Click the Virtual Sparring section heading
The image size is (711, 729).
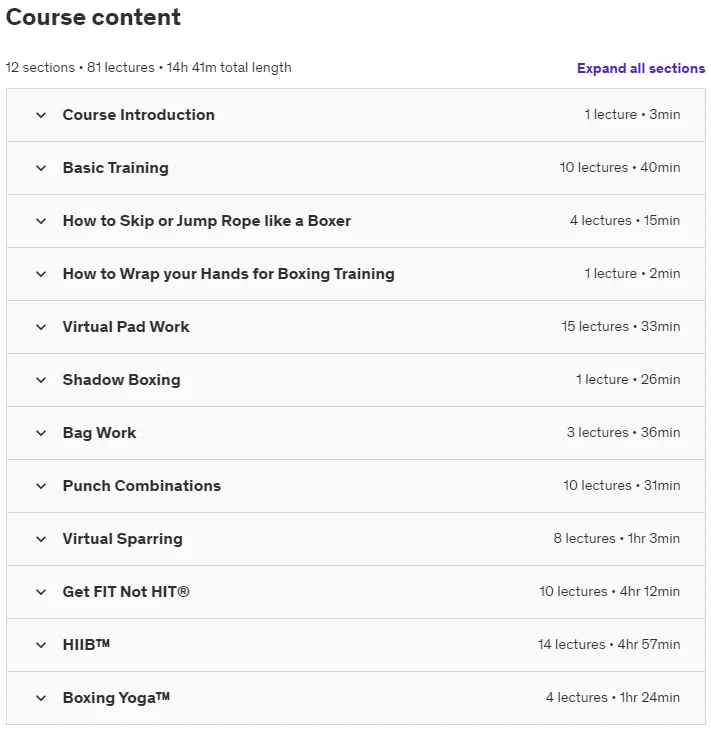[x=123, y=538]
